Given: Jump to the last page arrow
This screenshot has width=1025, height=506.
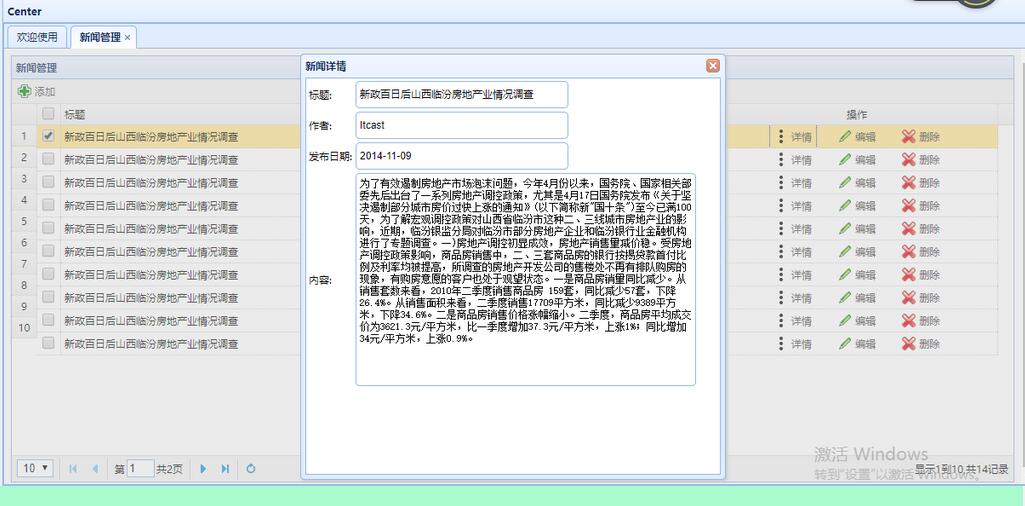Looking at the screenshot, I should click(226, 468).
